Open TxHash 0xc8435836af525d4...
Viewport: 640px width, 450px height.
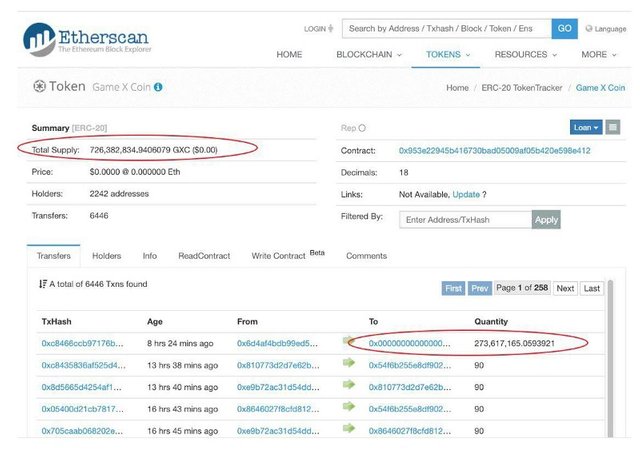point(83,365)
